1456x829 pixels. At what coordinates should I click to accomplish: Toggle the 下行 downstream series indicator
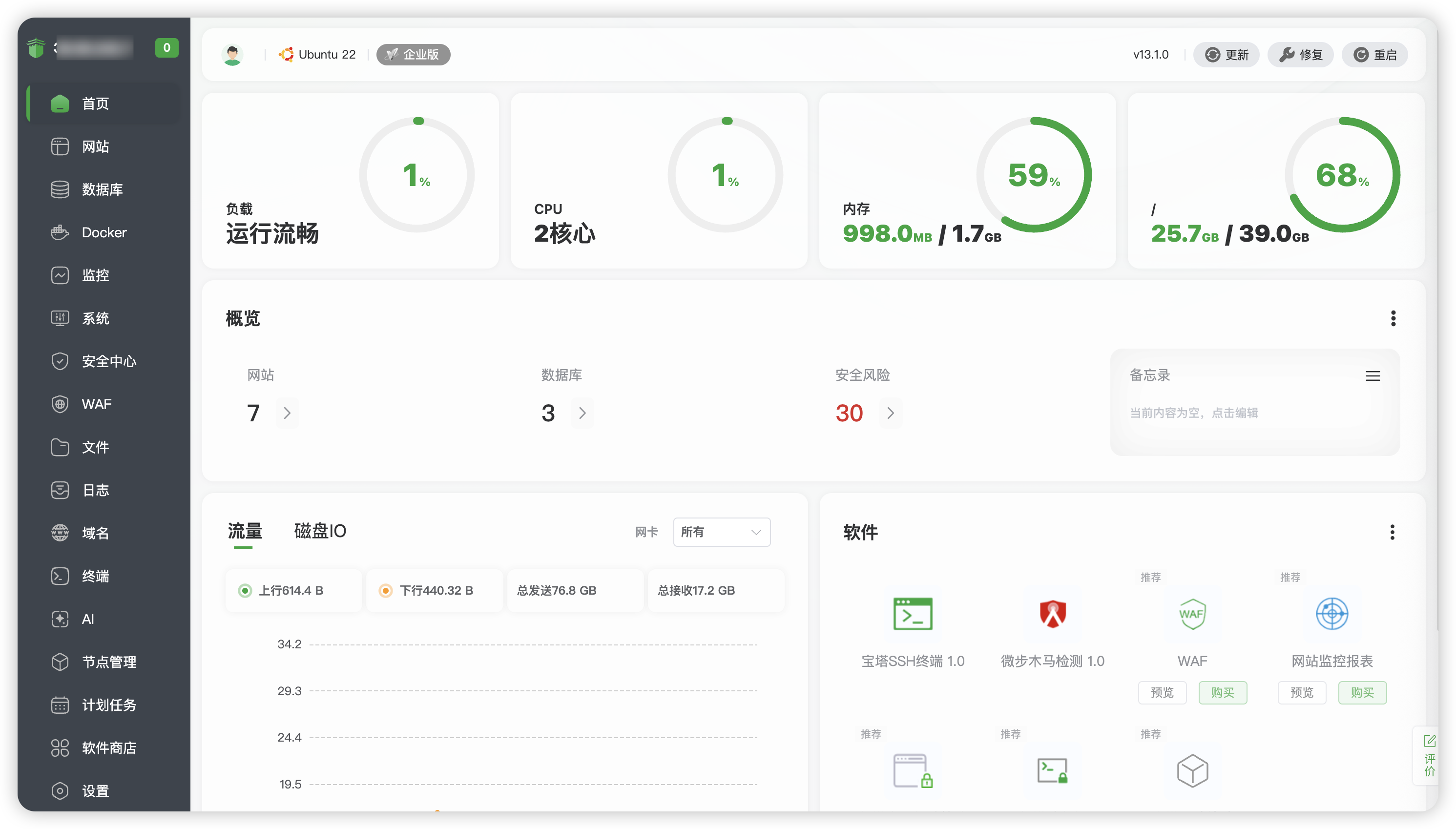[x=386, y=590]
